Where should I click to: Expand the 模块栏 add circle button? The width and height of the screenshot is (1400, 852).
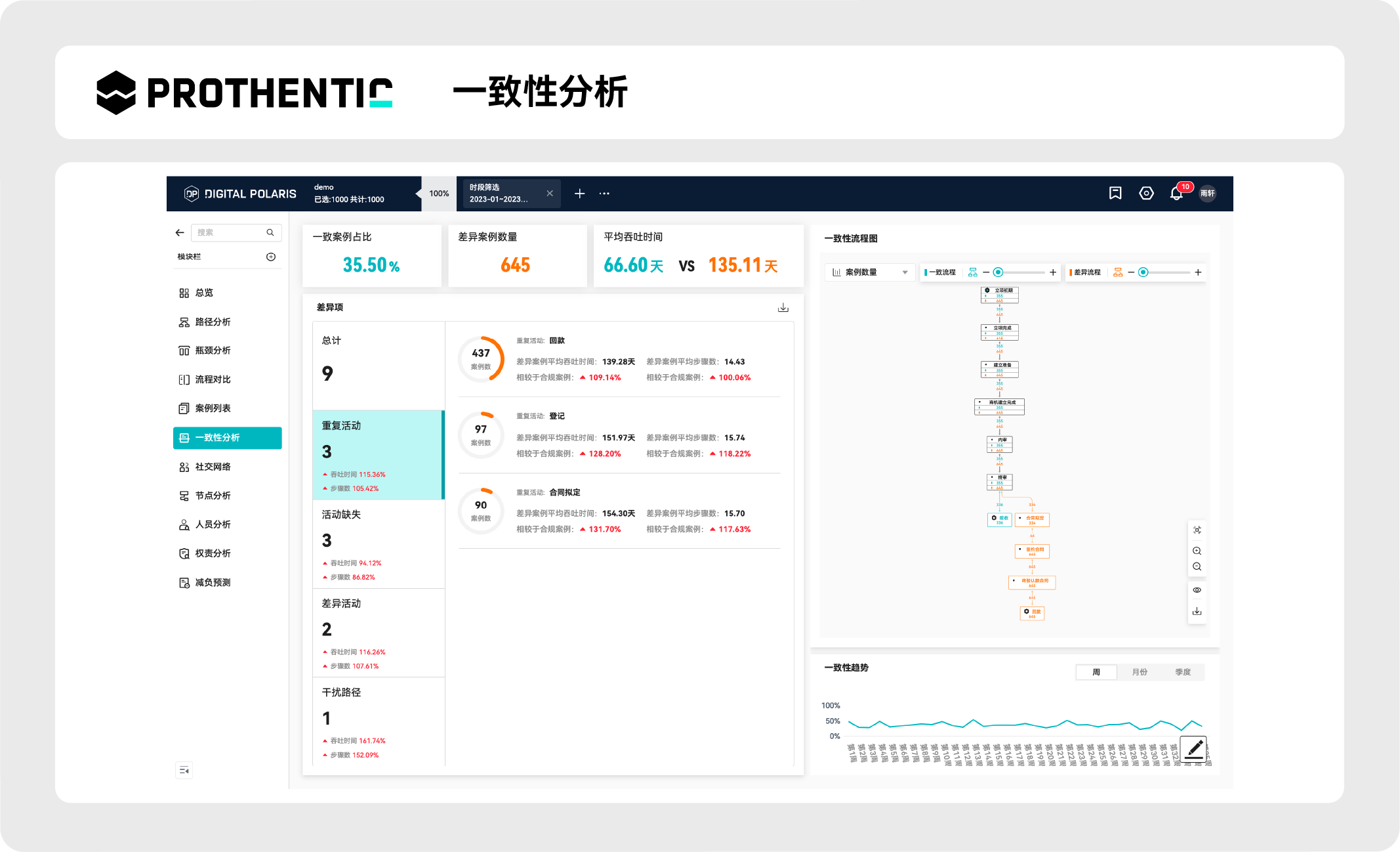pyautogui.click(x=271, y=257)
